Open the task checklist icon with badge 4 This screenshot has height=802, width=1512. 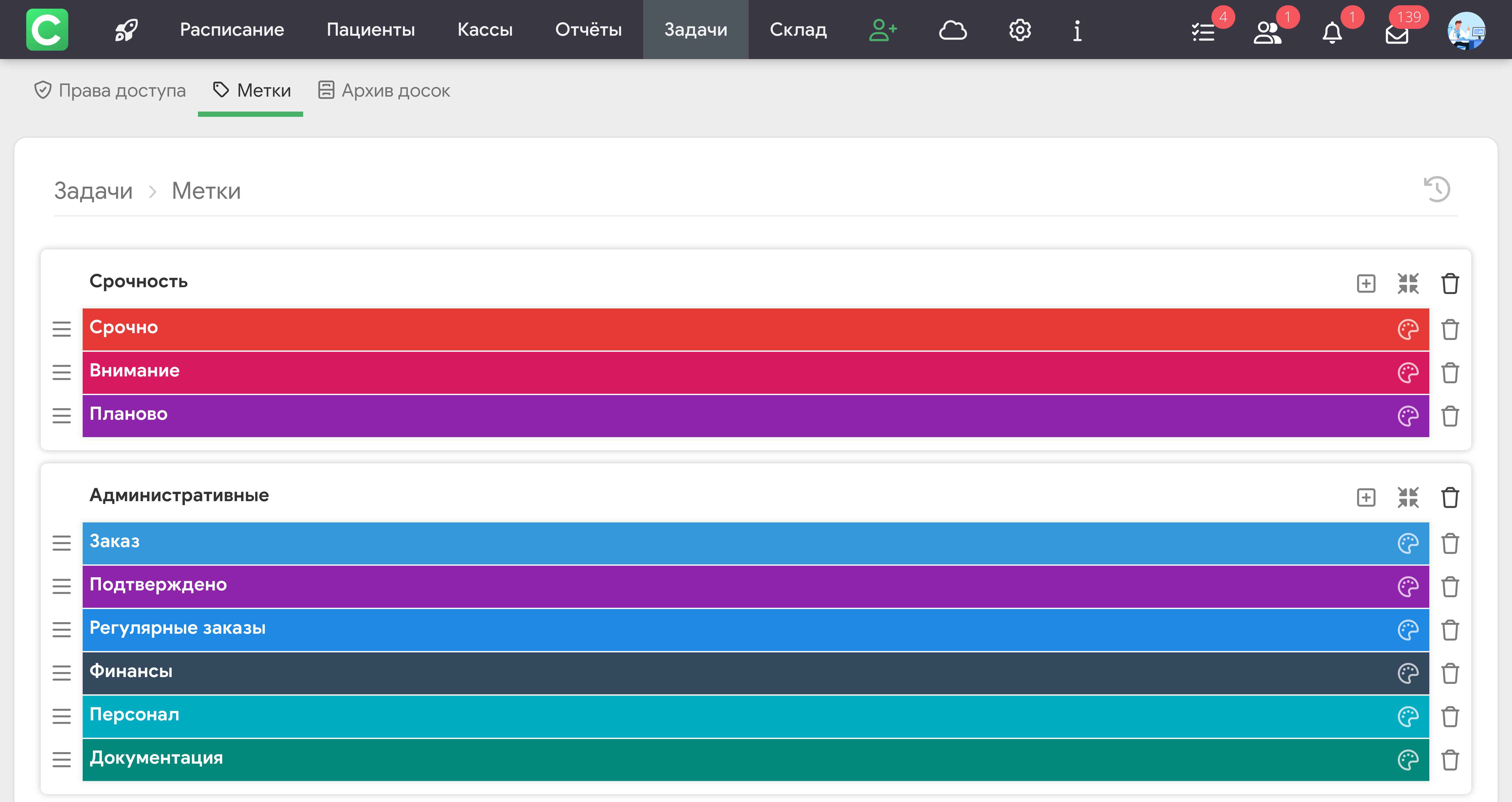1203,33
